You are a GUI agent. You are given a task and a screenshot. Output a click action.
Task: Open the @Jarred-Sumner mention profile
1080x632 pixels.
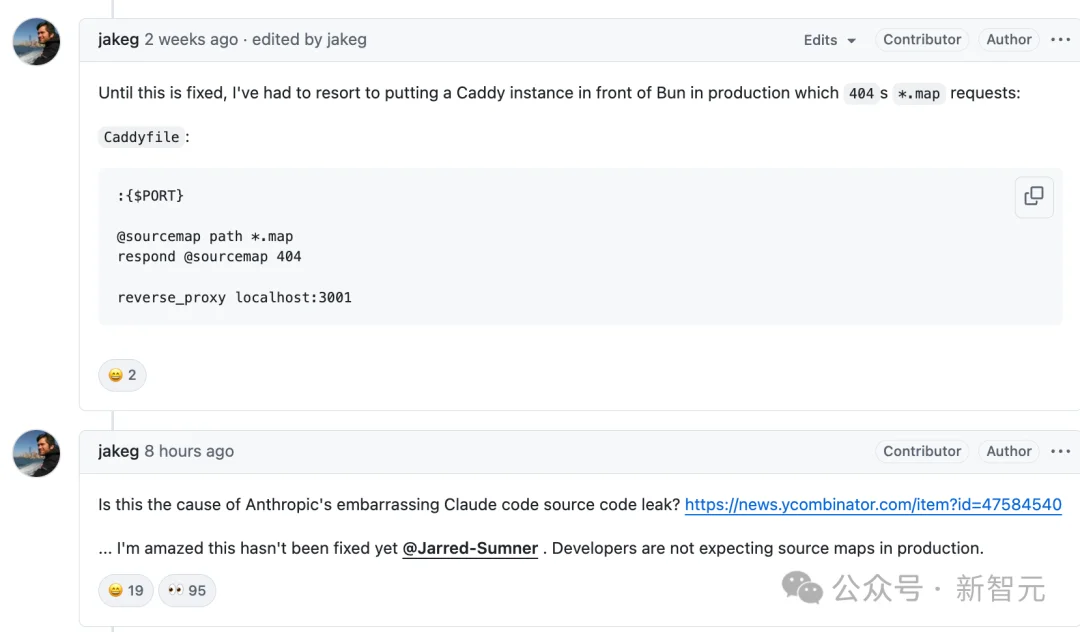click(470, 548)
